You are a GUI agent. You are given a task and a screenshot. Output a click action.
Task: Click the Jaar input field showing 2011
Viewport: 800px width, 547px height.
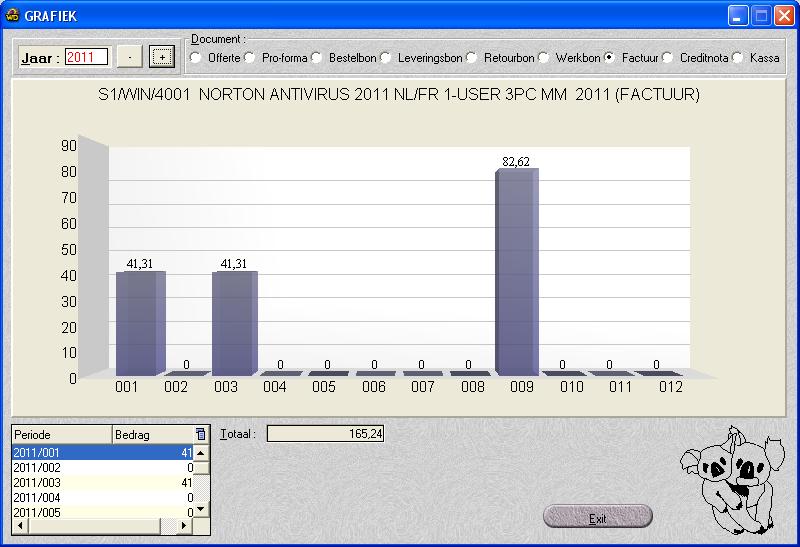[87, 57]
